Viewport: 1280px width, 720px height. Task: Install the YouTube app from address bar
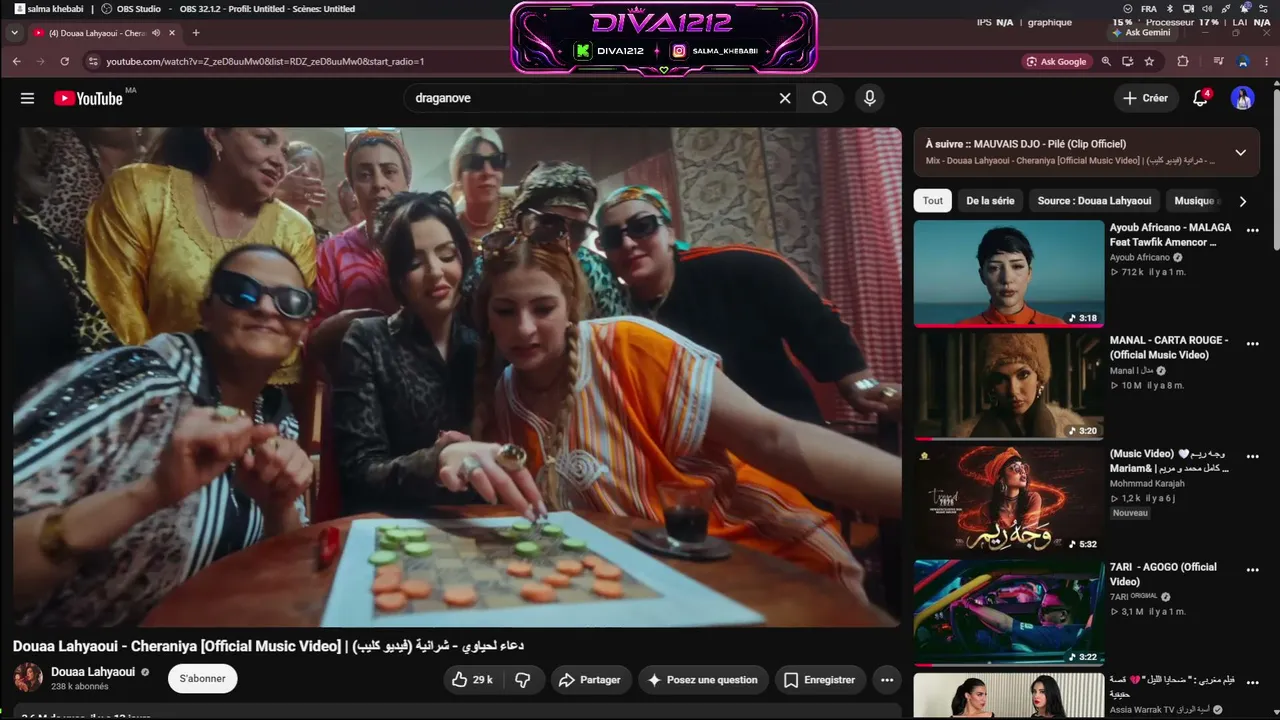(x=1128, y=61)
